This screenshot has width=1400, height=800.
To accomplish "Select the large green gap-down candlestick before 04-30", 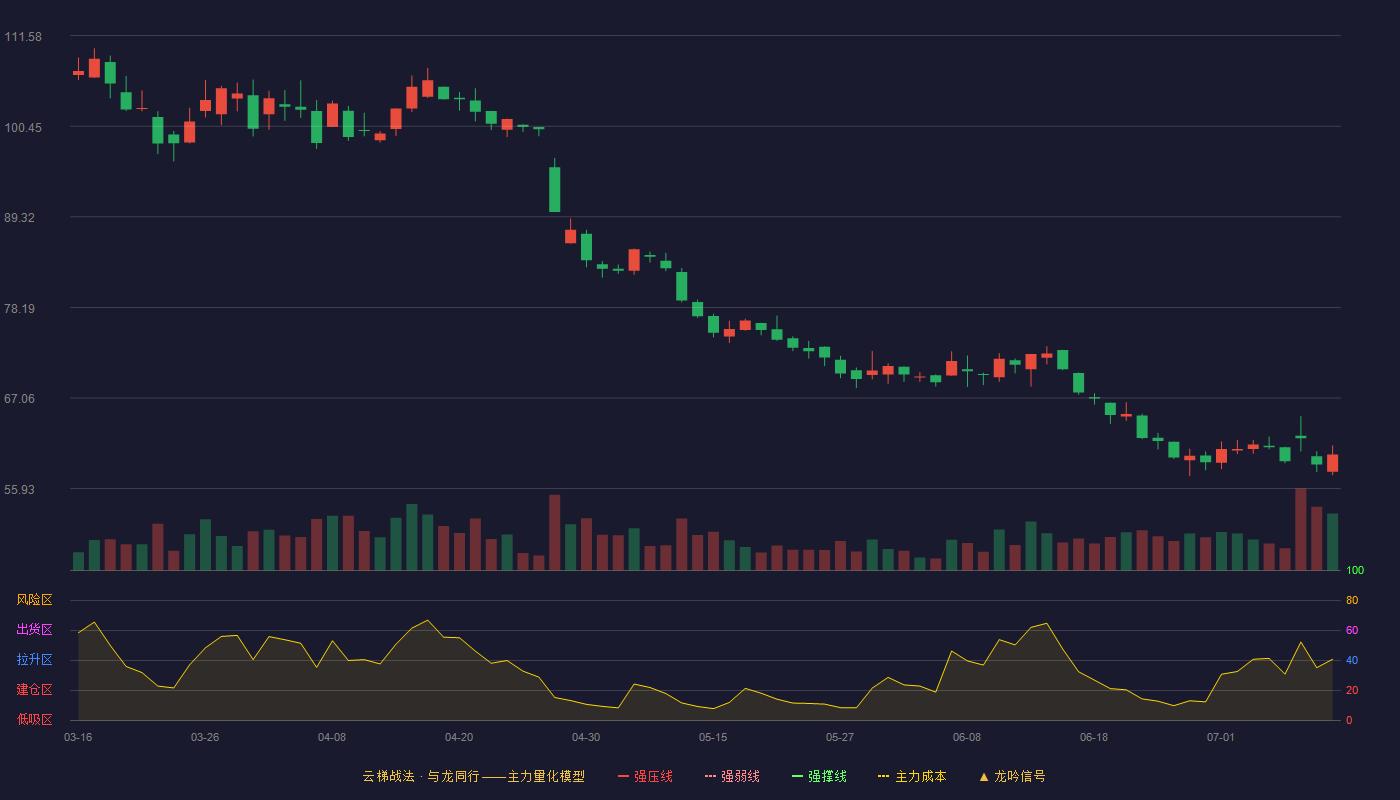I will click(x=554, y=188).
